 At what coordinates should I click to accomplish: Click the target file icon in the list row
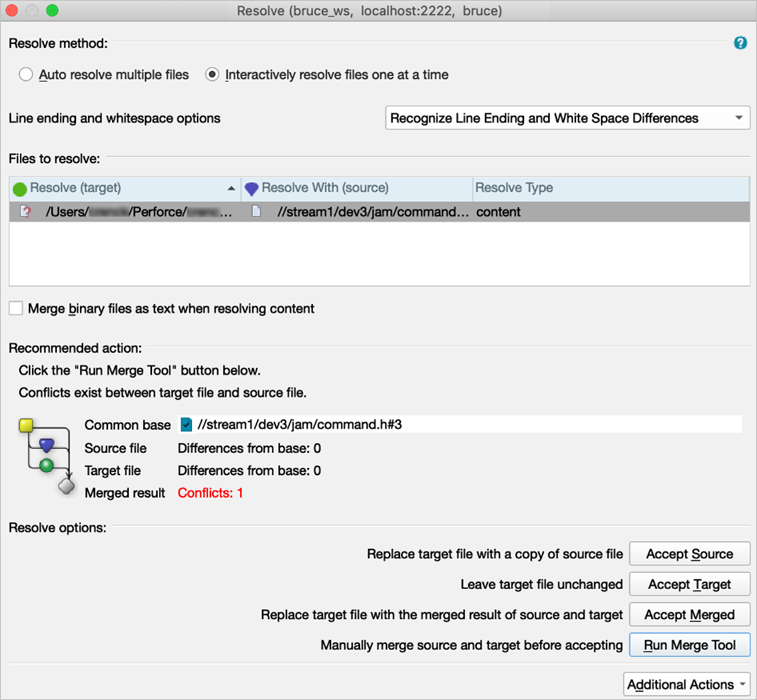(x=26, y=212)
